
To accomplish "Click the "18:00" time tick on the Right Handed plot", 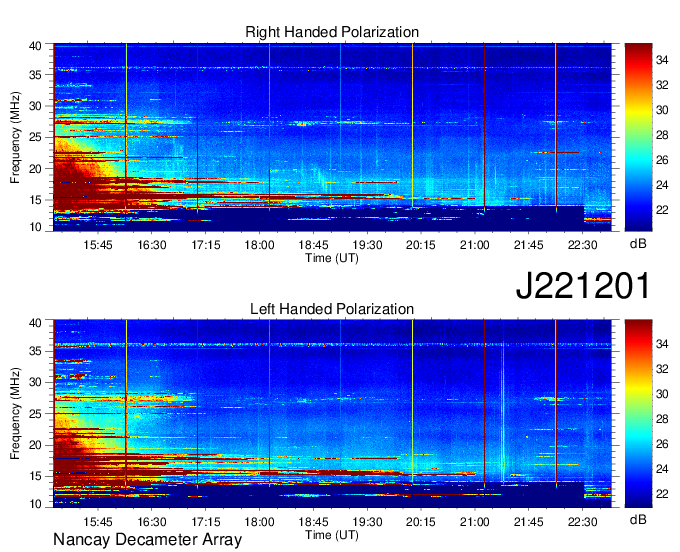I will coord(259,245).
